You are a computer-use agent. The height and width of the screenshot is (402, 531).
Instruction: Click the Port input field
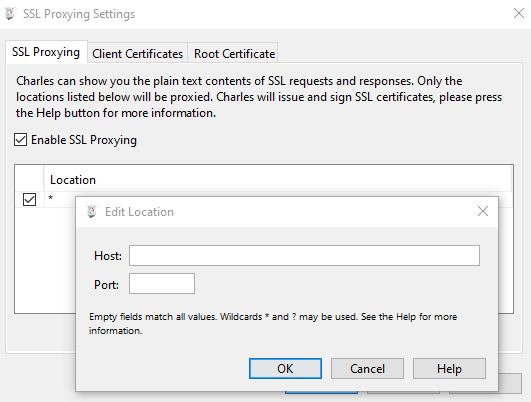pyautogui.click(x=162, y=283)
